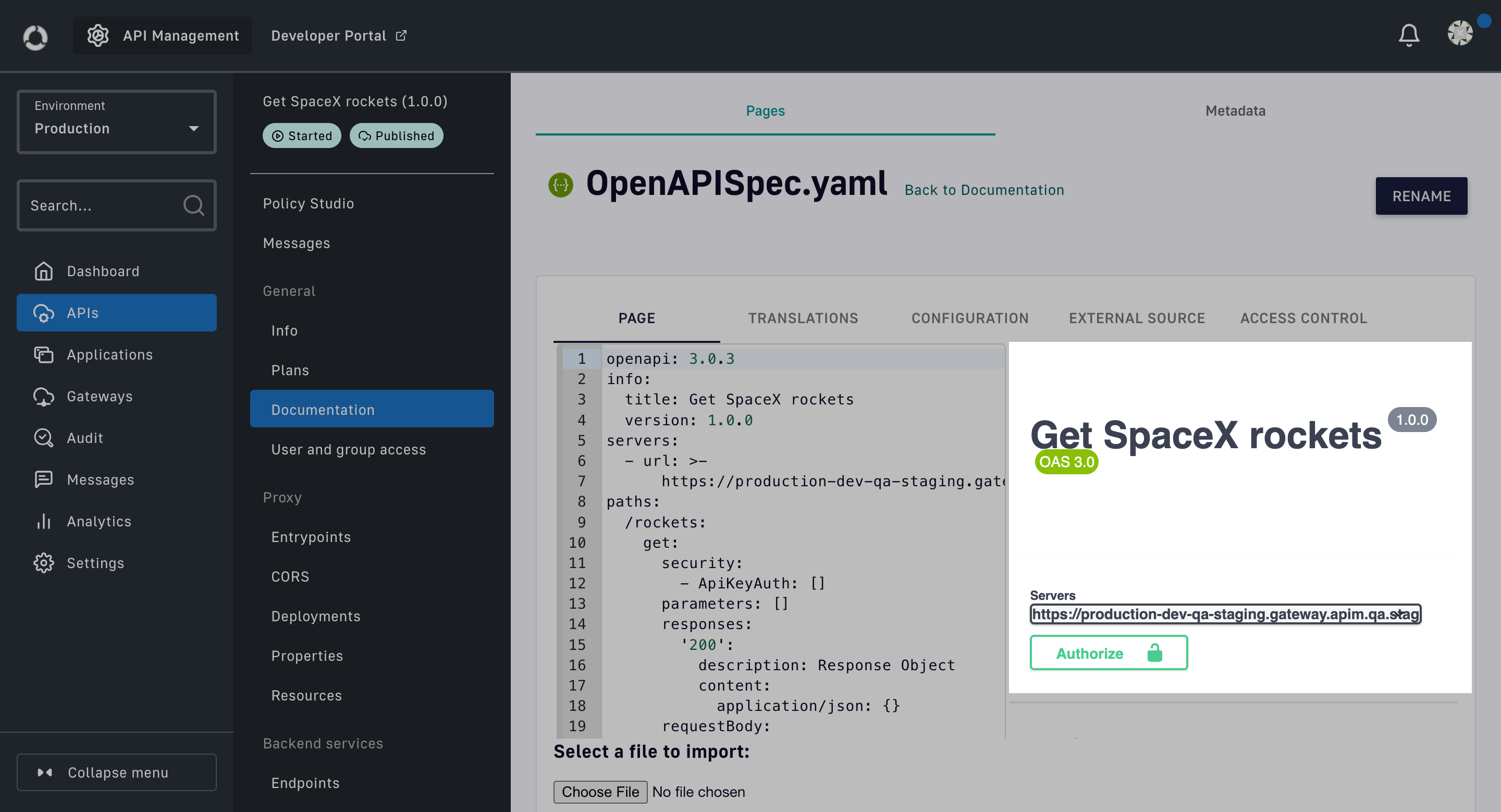Open the Entrypoints menu item
Viewport: 1501px width, 812px height.
tap(372, 536)
